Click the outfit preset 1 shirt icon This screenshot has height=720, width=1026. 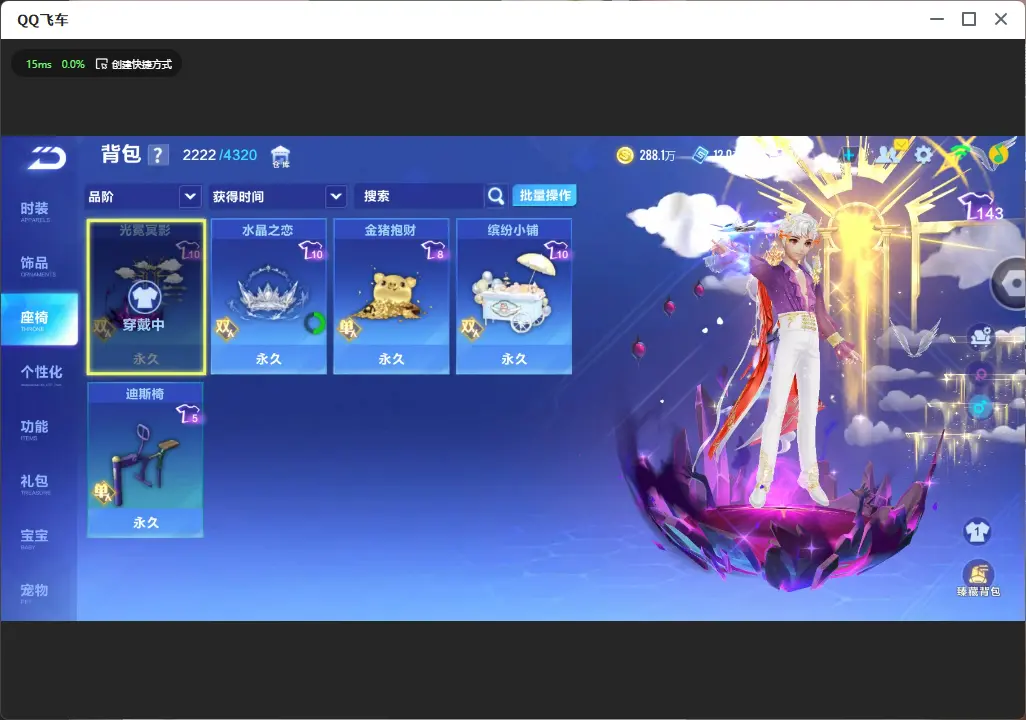point(977,531)
